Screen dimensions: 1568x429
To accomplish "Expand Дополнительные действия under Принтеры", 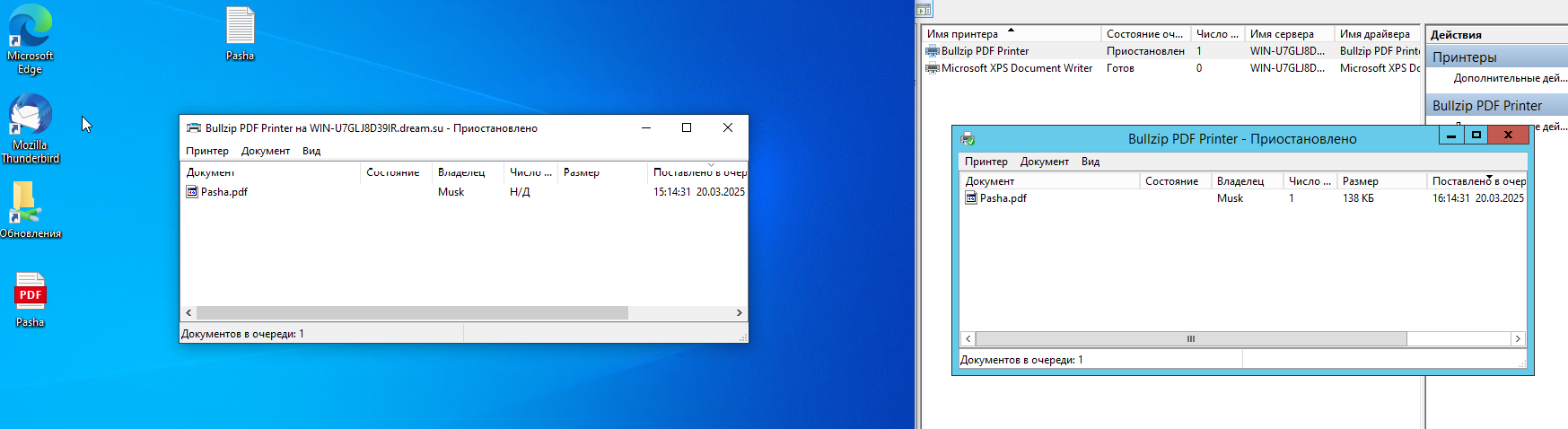I will (1510, 78).
